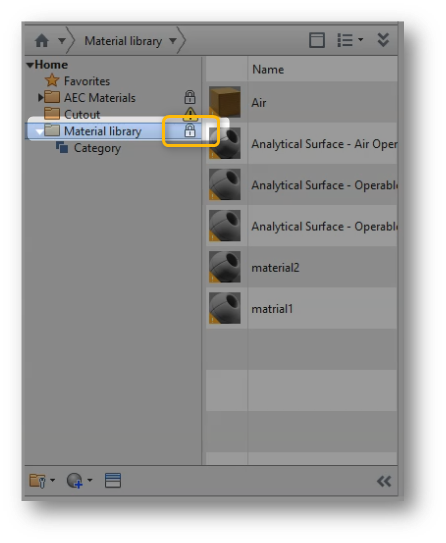Viewport: 446px width, 543px height.
Task: Click the Favorites star icon
Action: 52,80
